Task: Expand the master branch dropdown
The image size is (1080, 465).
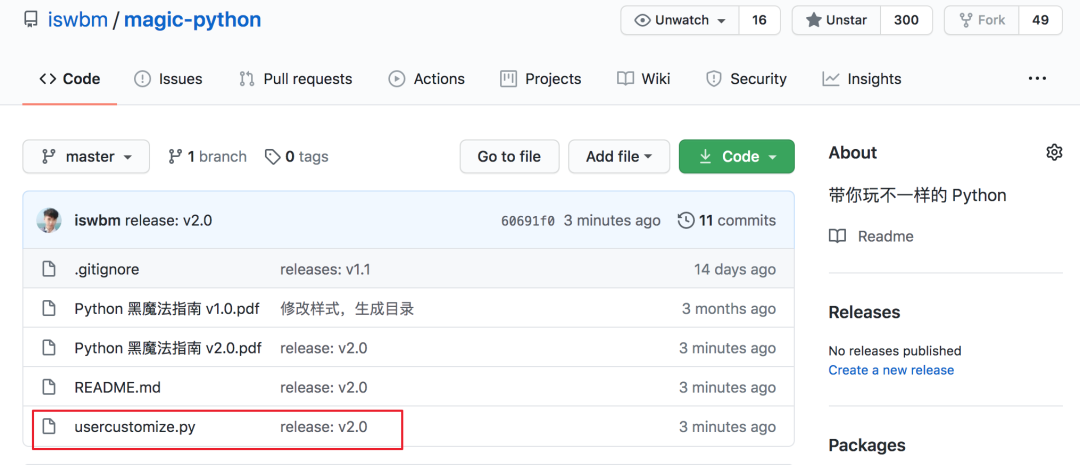Action: coord(86,156)
